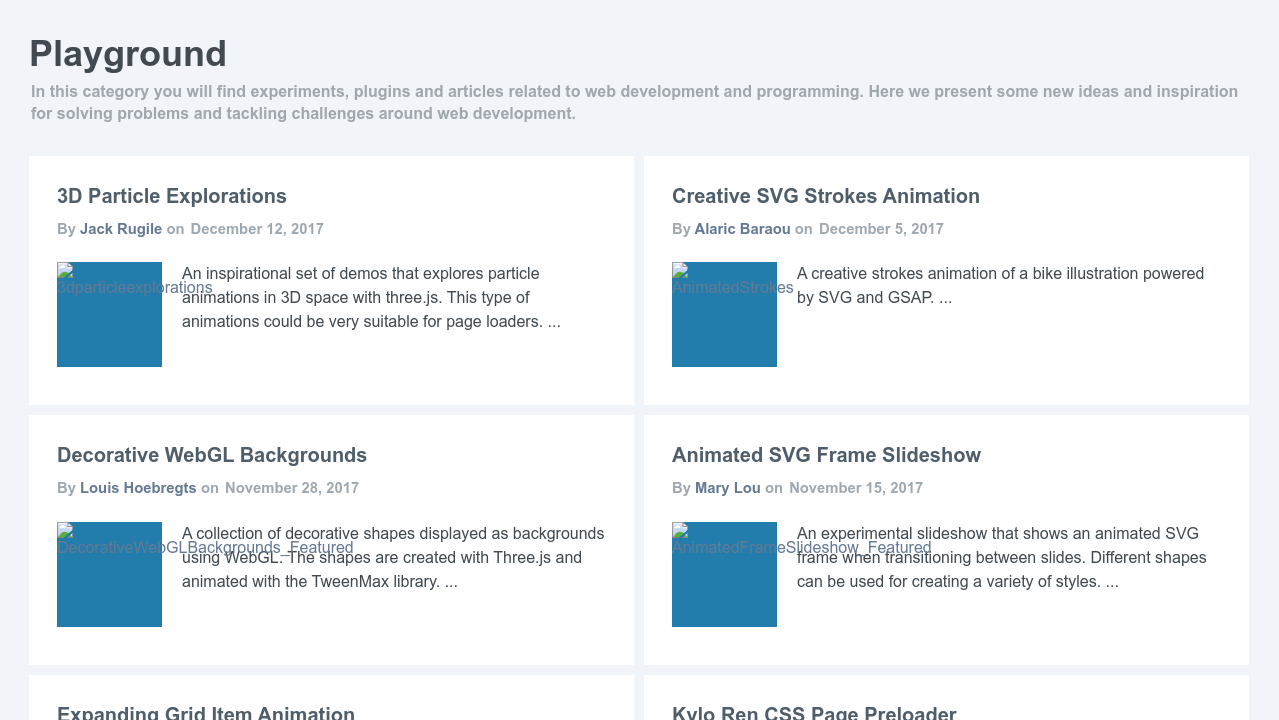1279x720 pixels.
Task: Open the 3D Particle Explorations article title
Action: pyautogui.click(x=172, y=196)
